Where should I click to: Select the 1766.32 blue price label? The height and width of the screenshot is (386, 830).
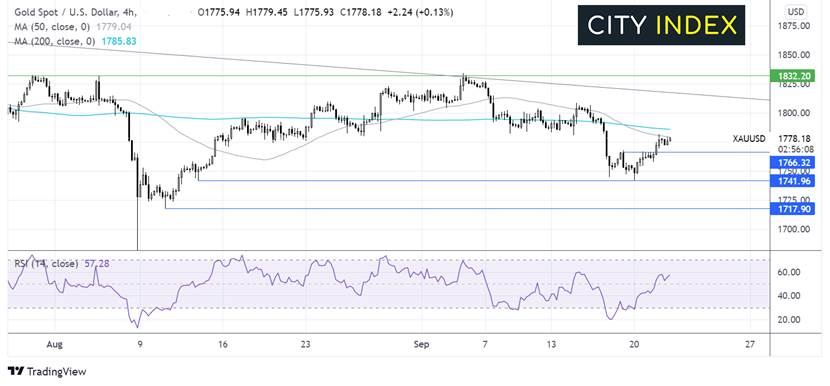tap(792, 164)
